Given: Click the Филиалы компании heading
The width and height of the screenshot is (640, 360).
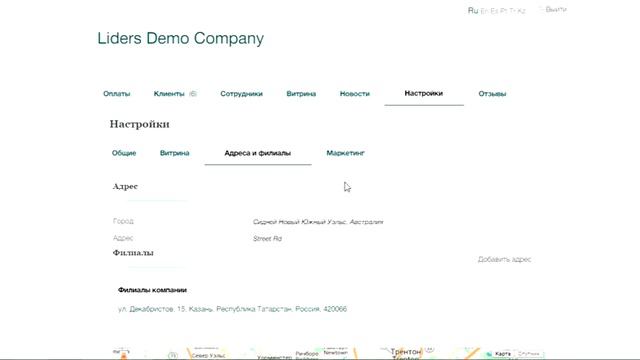Looking at the screenshot, I should tap(152, 290).
